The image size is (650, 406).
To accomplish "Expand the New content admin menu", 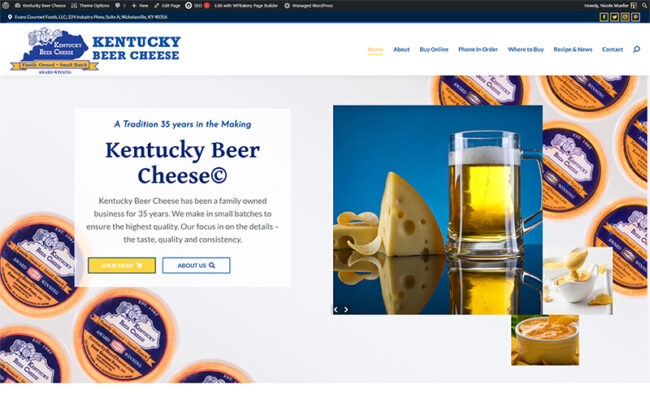I will 140,5.
